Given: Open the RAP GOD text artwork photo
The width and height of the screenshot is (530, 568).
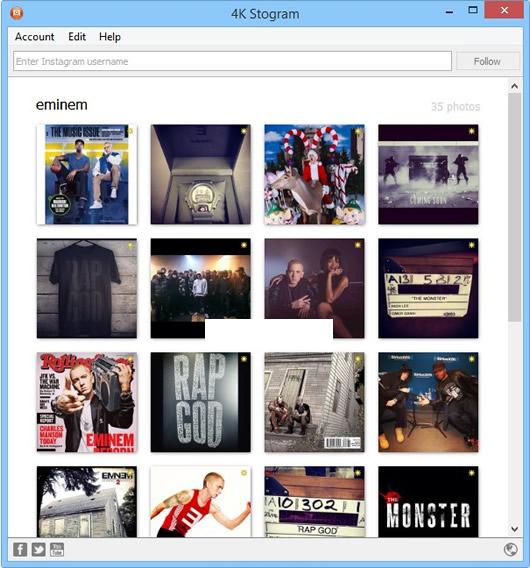Looking at the screenshot, I should (201, 402).
